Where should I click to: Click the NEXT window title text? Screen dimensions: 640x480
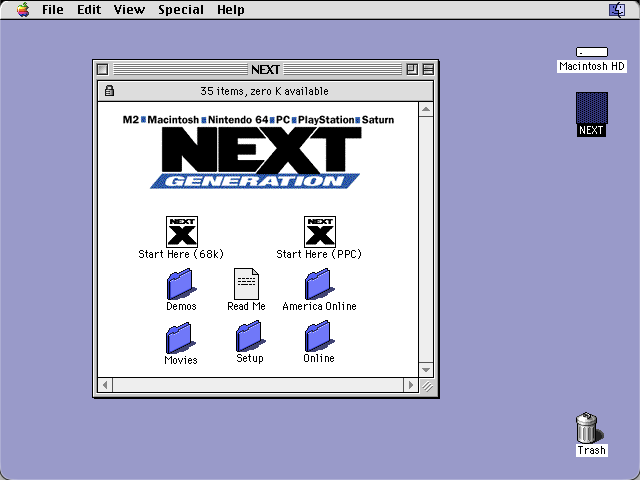[x=265, y=70]
